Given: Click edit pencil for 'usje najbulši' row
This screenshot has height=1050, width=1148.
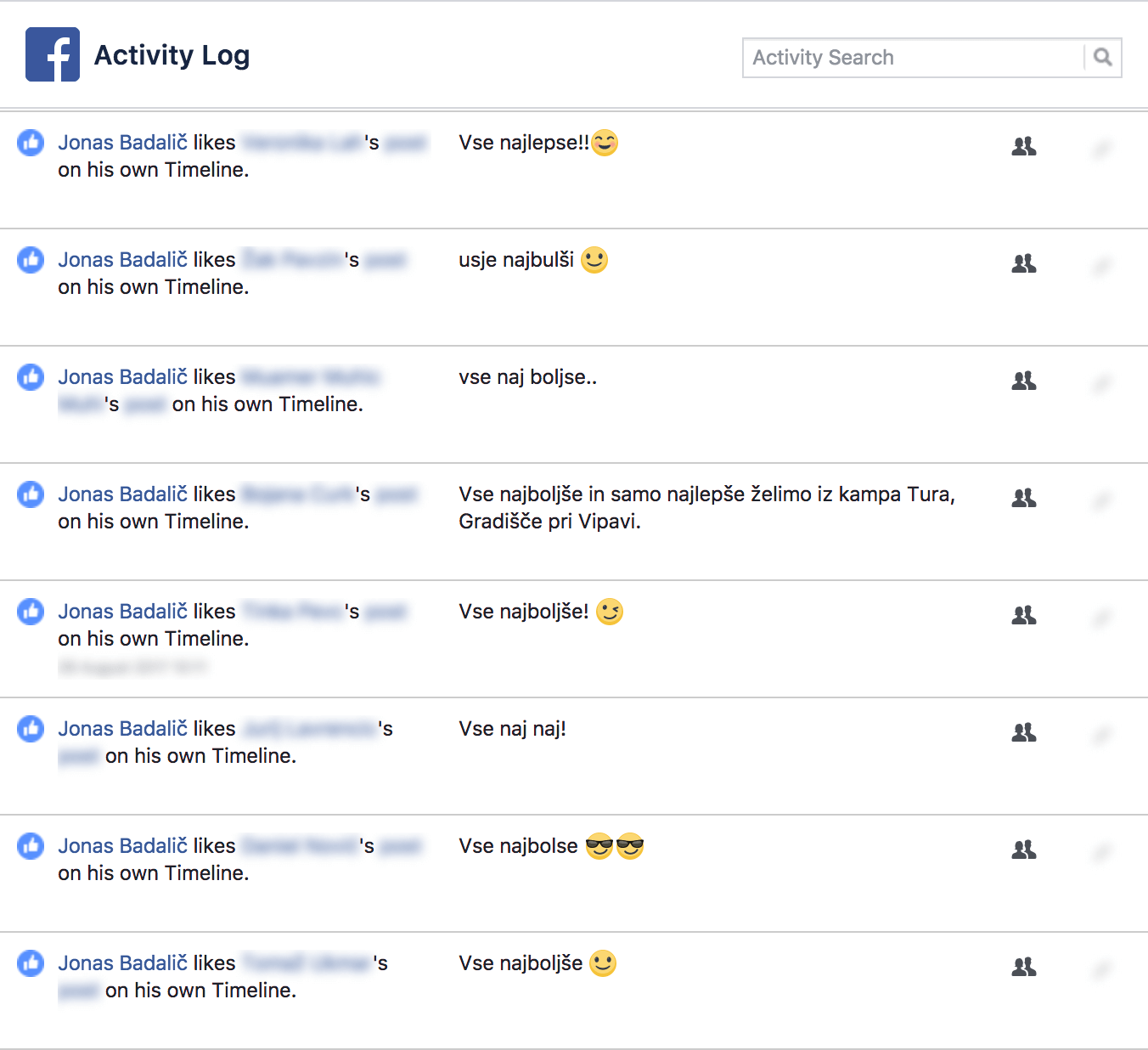Looking at the screenshot, I should click(1101, 267).
